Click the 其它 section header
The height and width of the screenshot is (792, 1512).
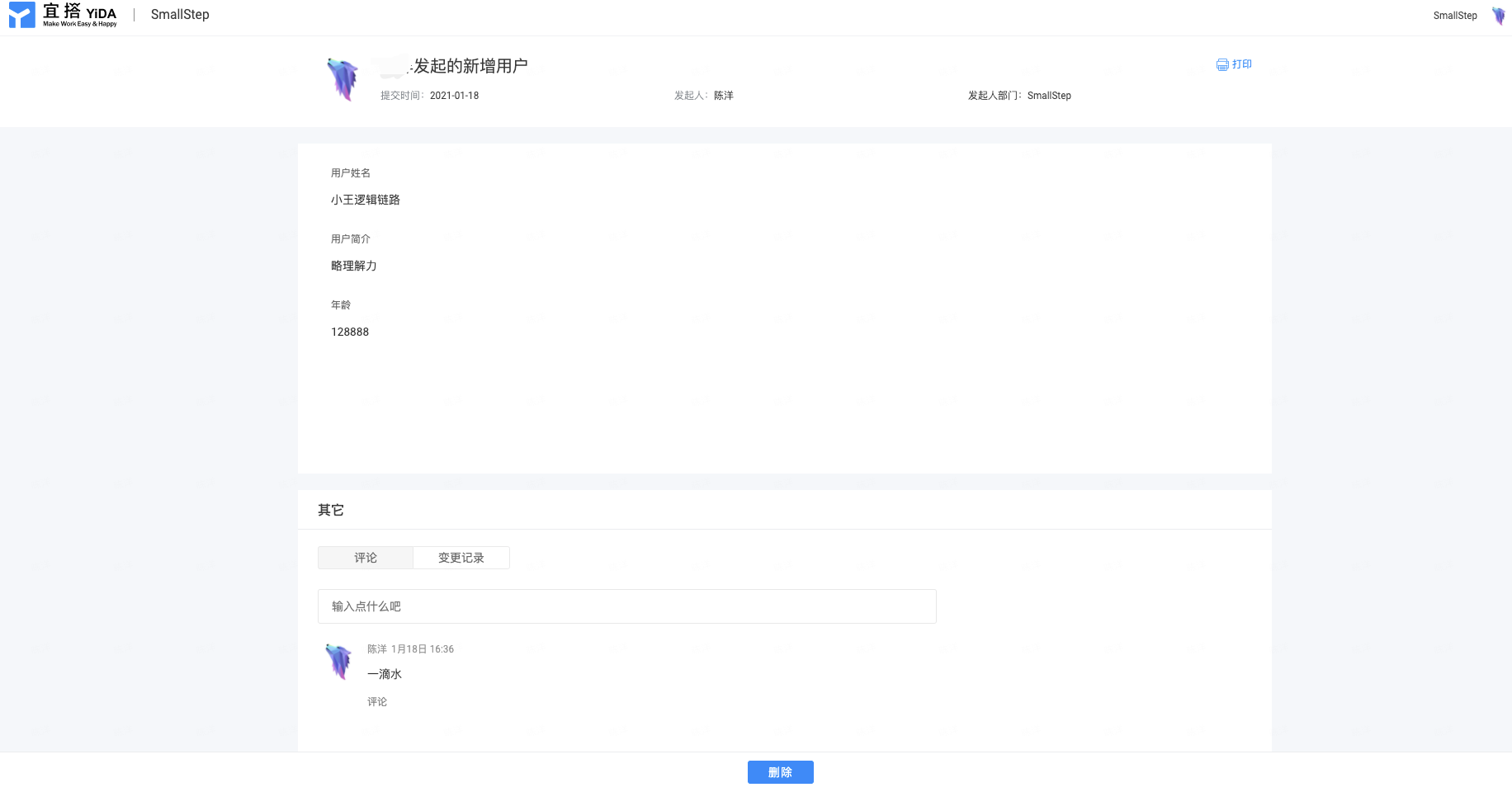tap(331, 510)
